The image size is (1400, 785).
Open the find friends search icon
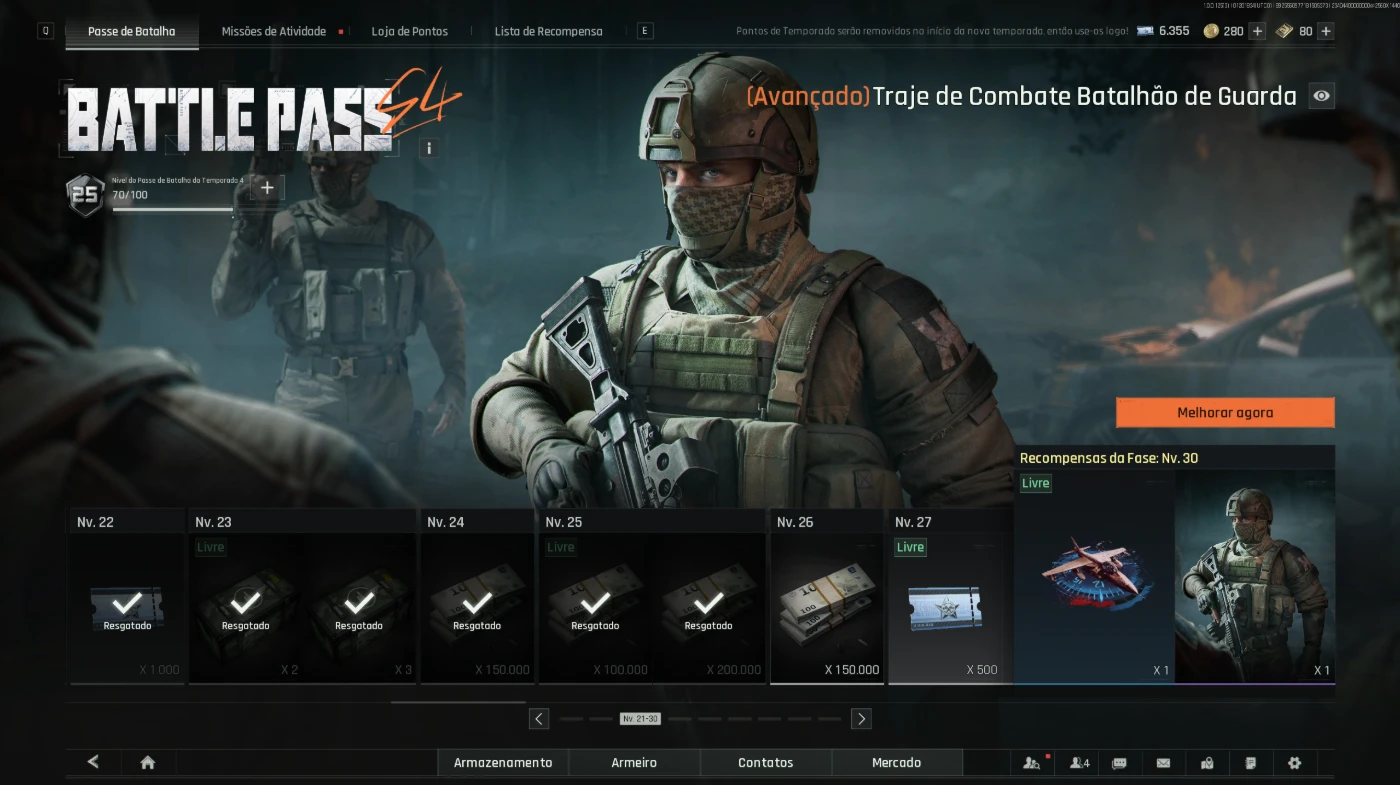[x=1031, y=763]
